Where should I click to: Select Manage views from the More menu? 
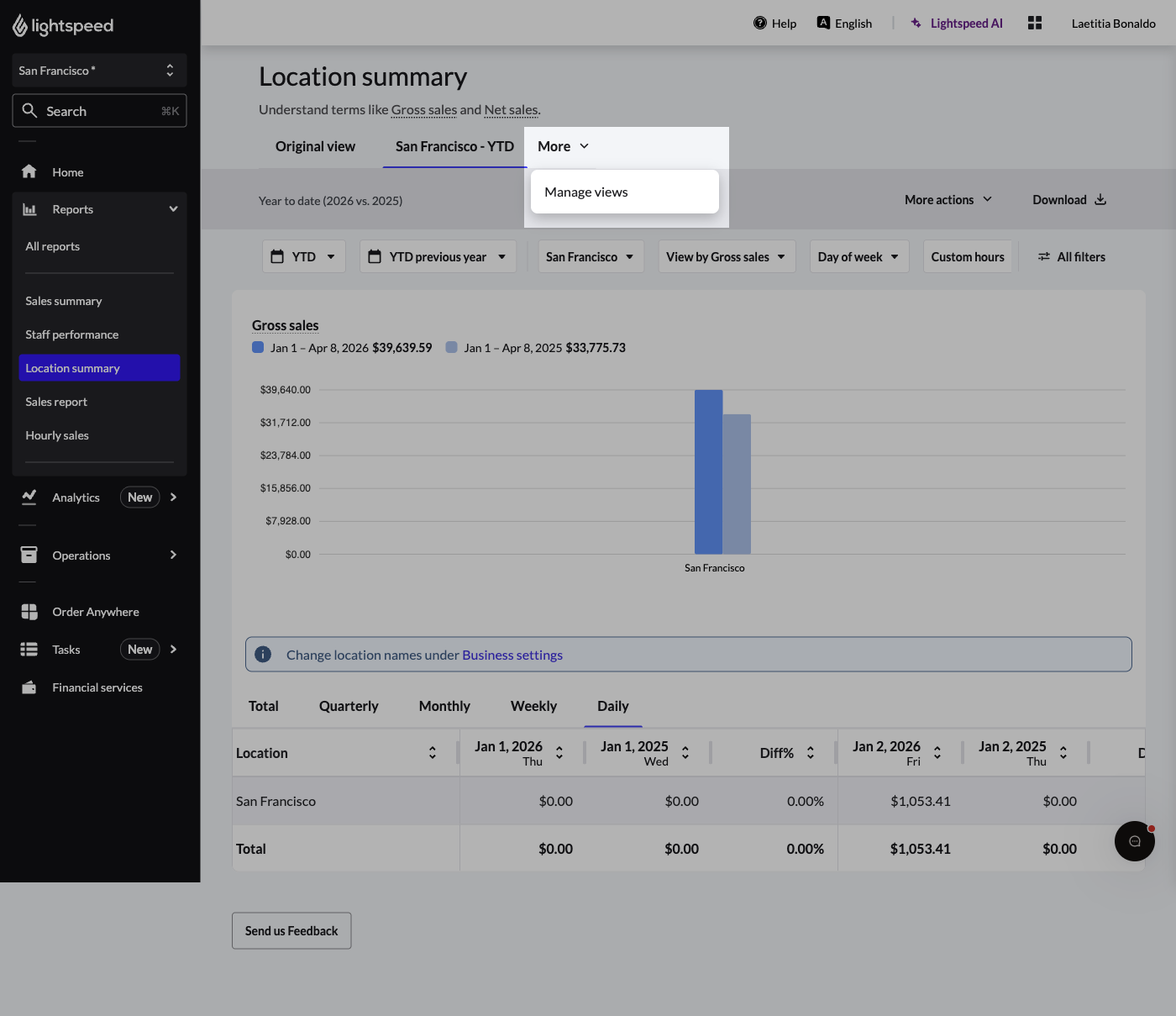tap(585, 192)
